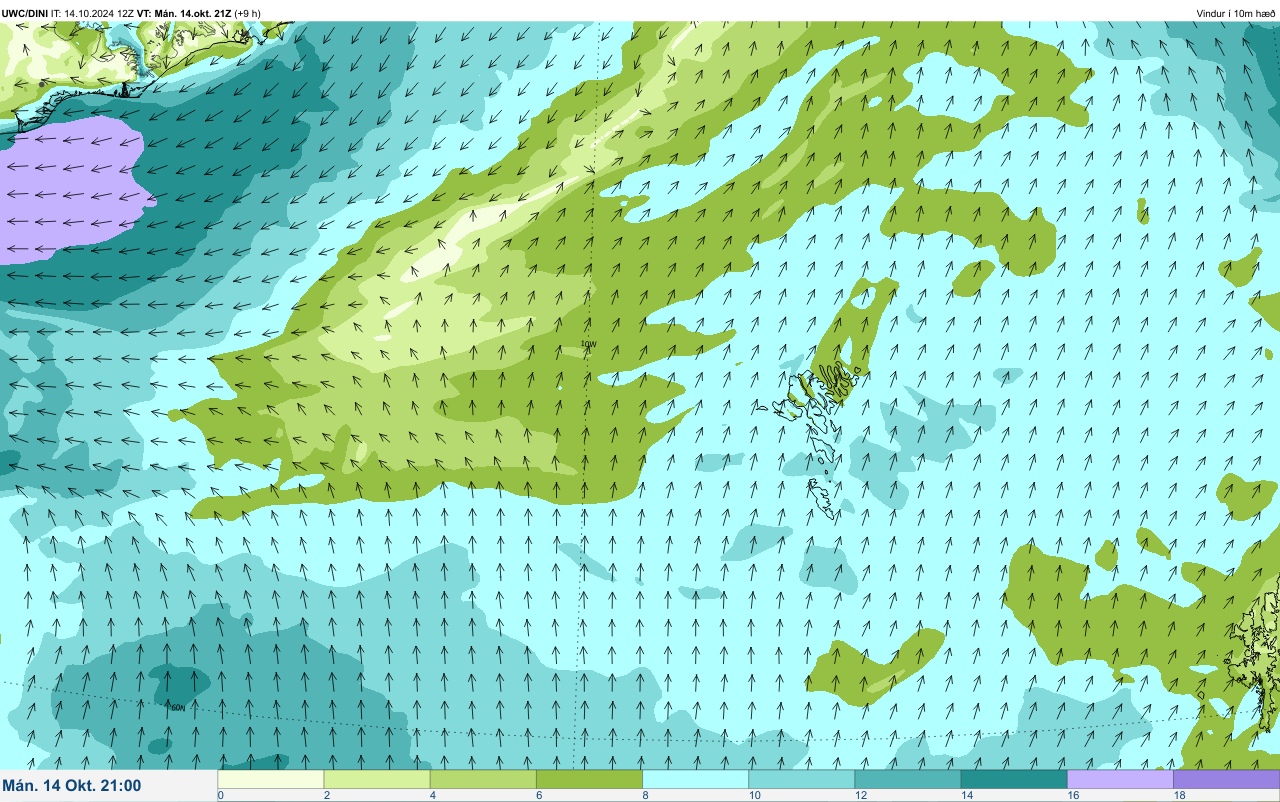Select the green 4–6 legend swatch
The width and height of the screenshot is (1280, 802).
[x=483, y=779]
